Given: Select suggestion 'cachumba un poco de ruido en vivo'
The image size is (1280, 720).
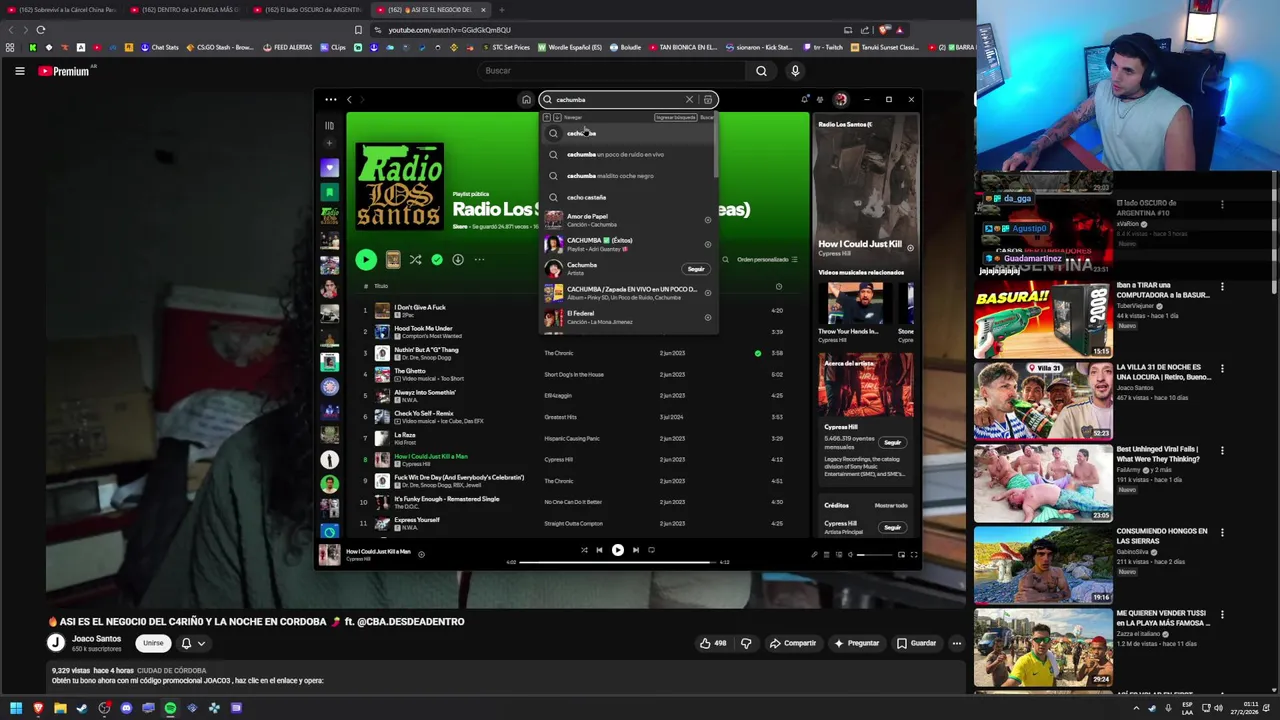Looking at the screenshot, I should [x=629, y=154].
